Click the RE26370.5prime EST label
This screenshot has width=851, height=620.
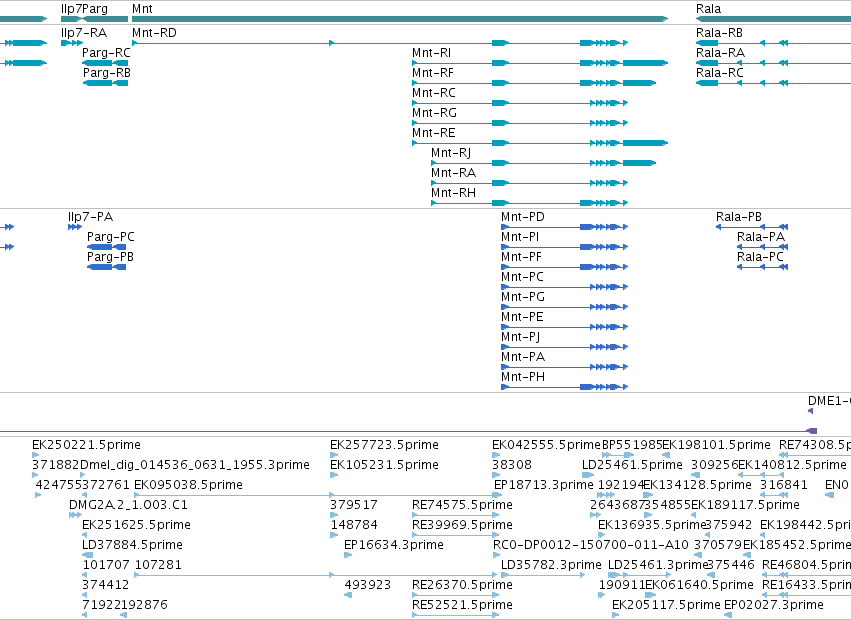462,585
